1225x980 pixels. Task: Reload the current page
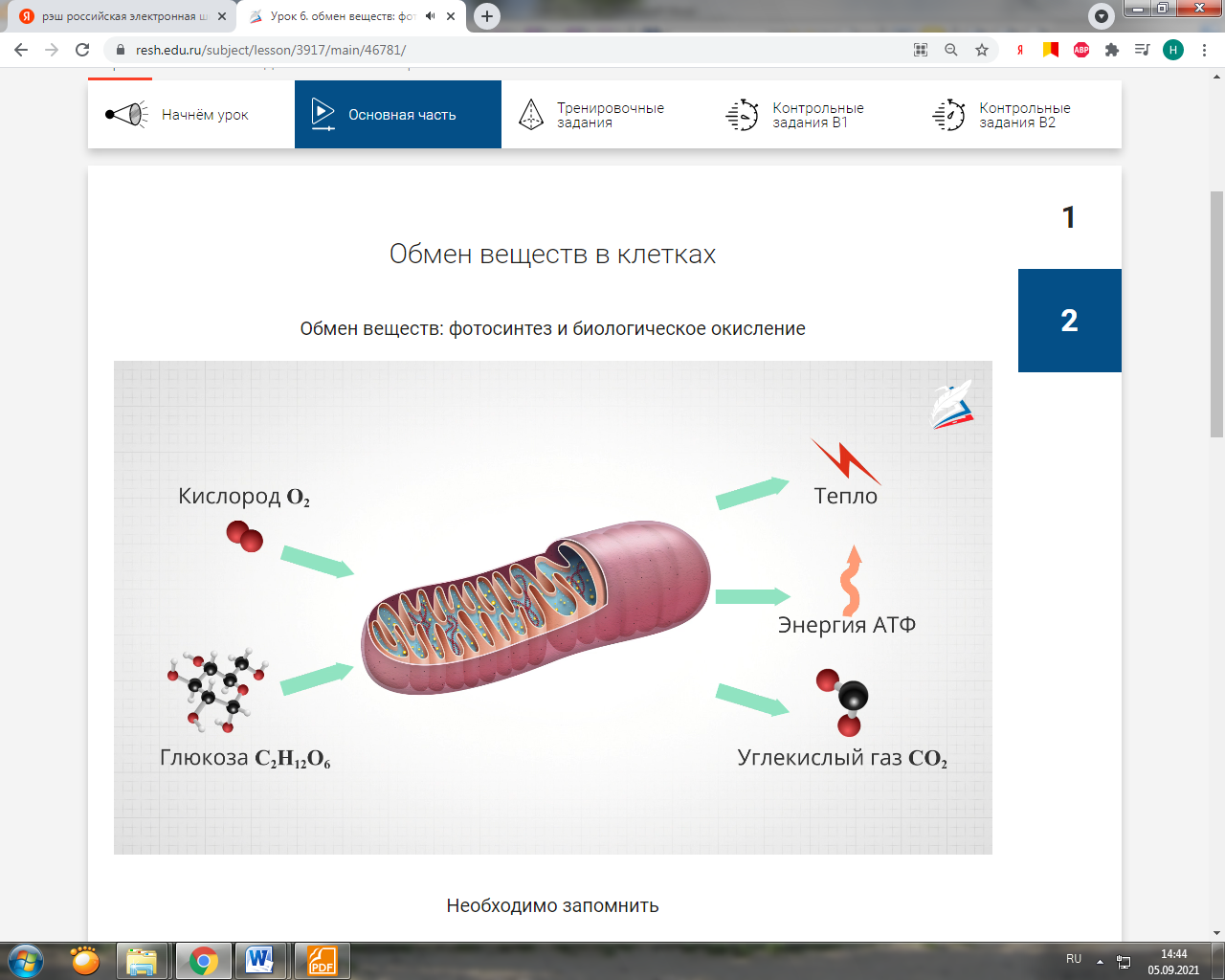(82, 50)
